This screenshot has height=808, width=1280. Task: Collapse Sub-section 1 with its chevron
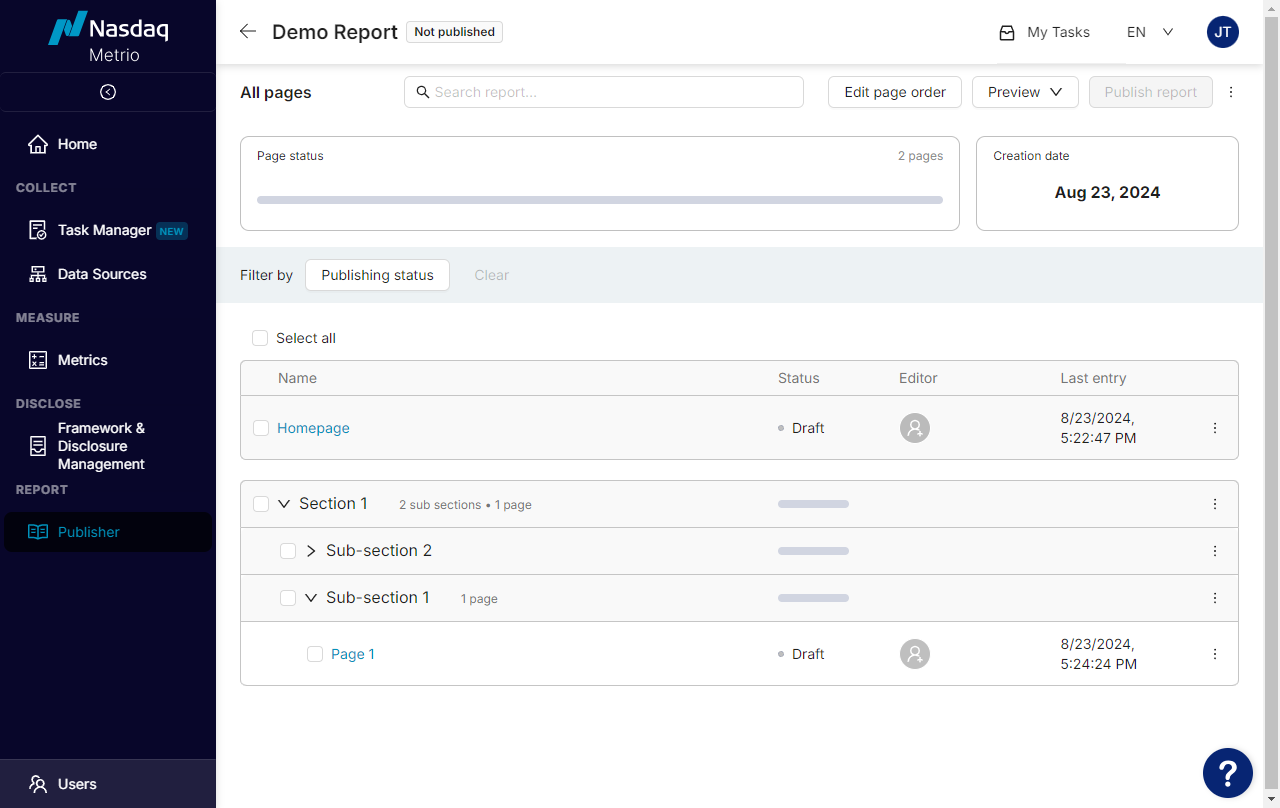311,598
